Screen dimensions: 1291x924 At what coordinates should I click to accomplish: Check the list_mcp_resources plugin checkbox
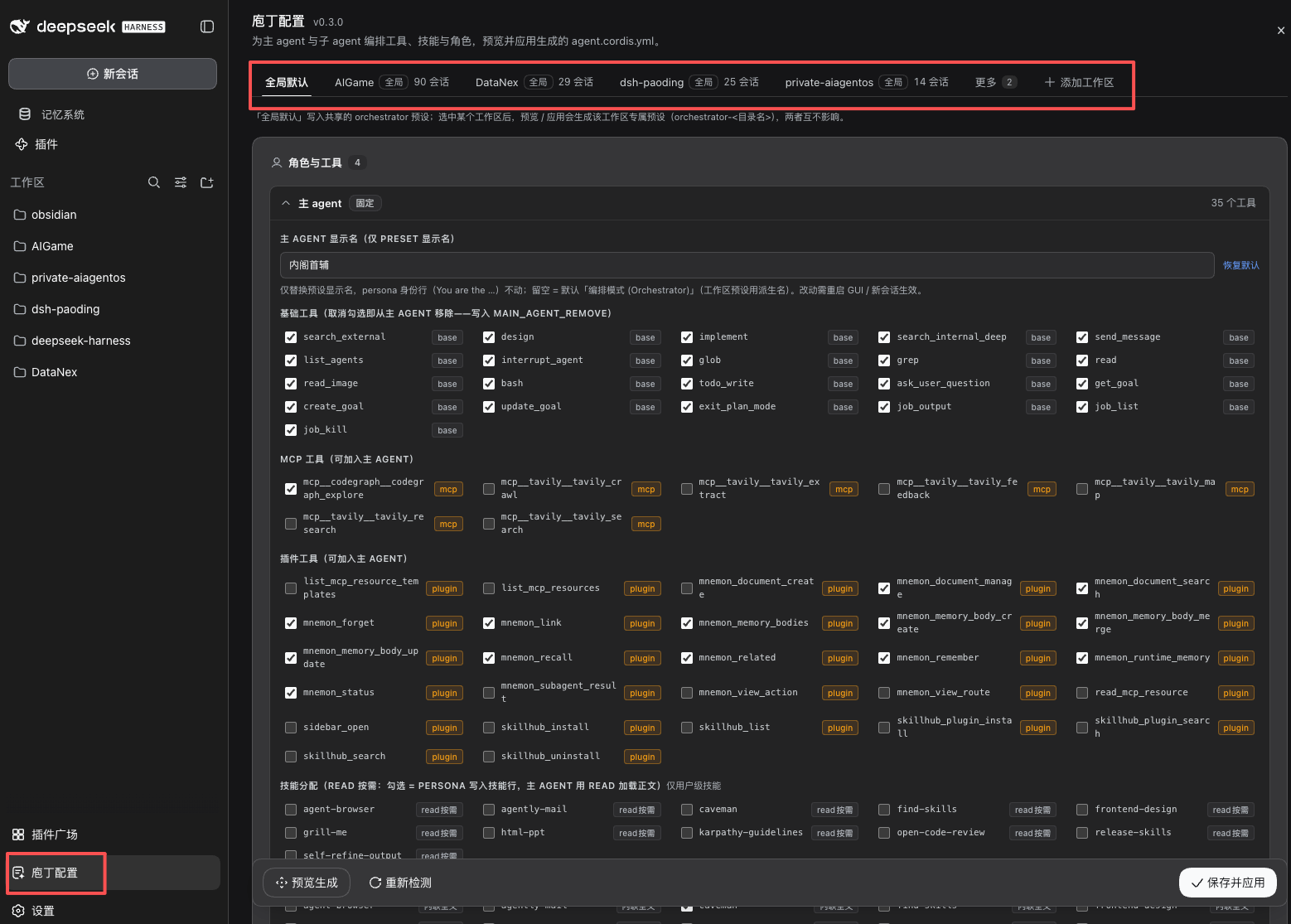click(489, 588)
